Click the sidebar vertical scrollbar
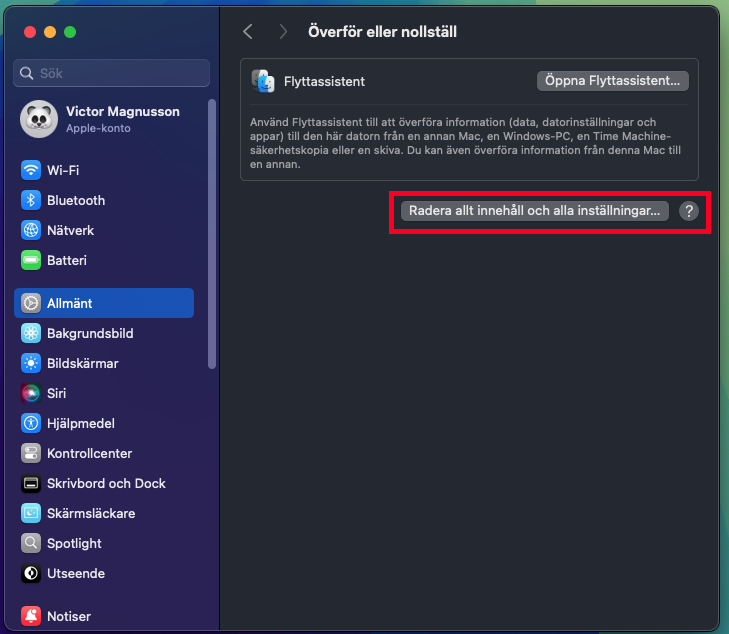Viewport: 729px width, 634px height. coord(212,234)
